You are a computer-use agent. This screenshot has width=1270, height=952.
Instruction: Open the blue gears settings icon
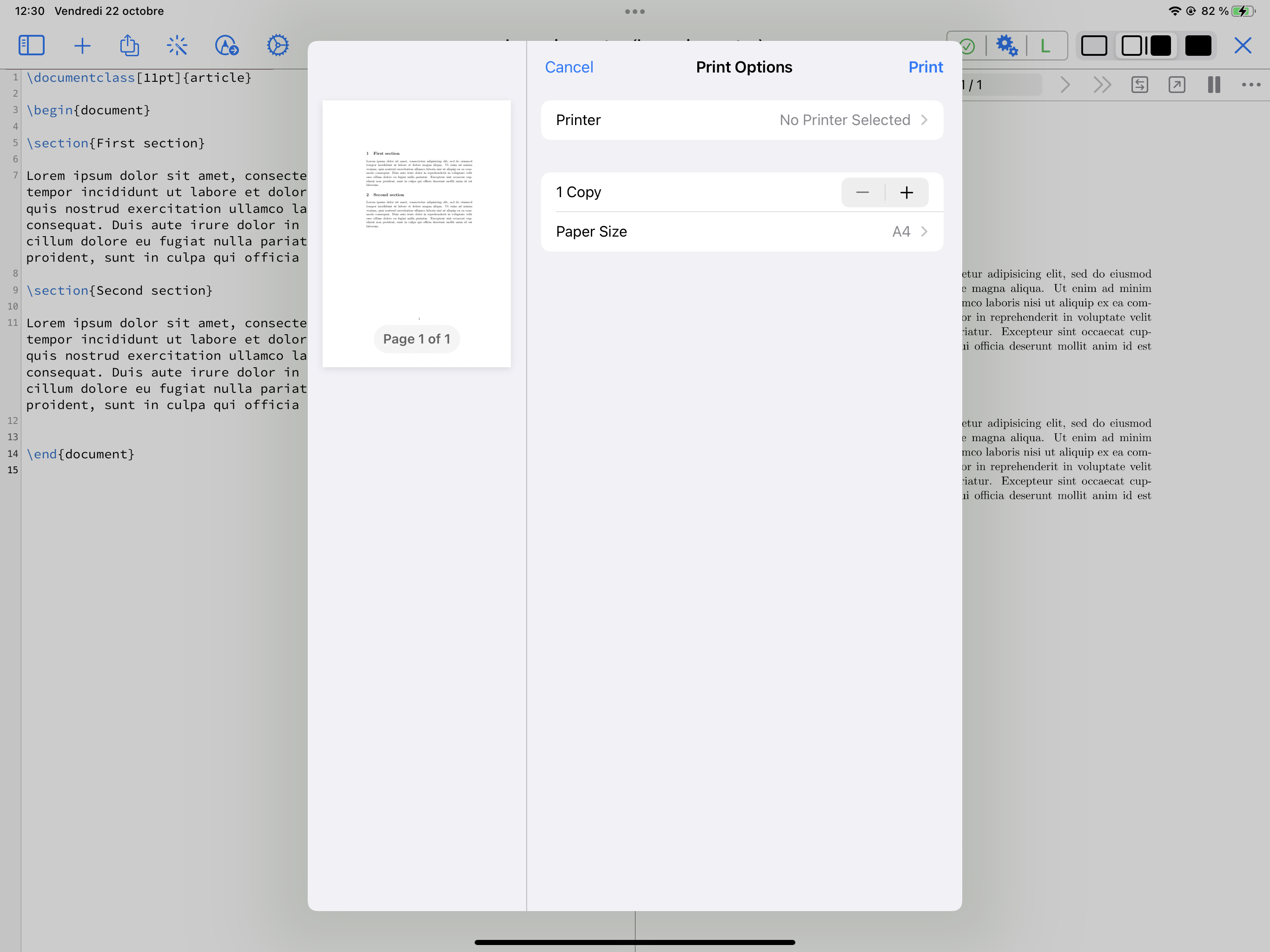pos(1006,46)
